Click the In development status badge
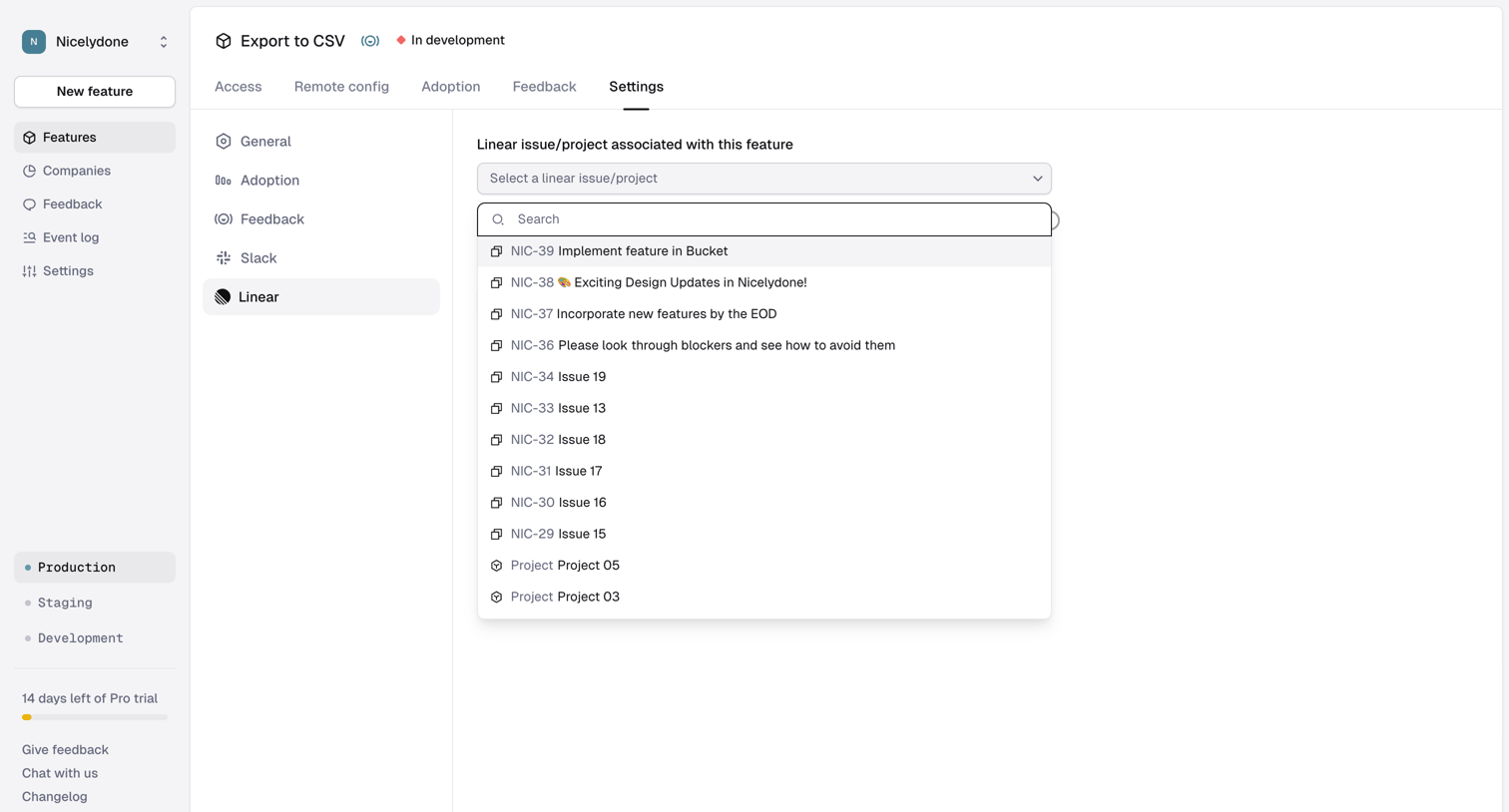 tap(450, 40)
